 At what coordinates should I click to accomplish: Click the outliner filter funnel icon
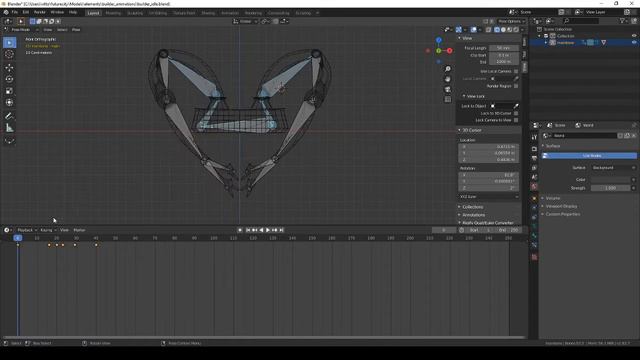coord(622,21)
